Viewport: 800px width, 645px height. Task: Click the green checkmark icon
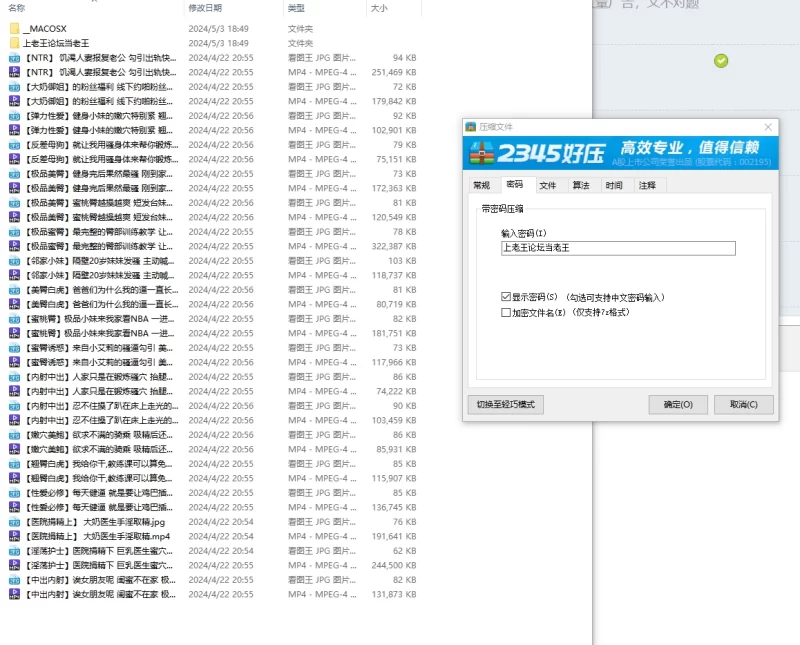point(721,61)
